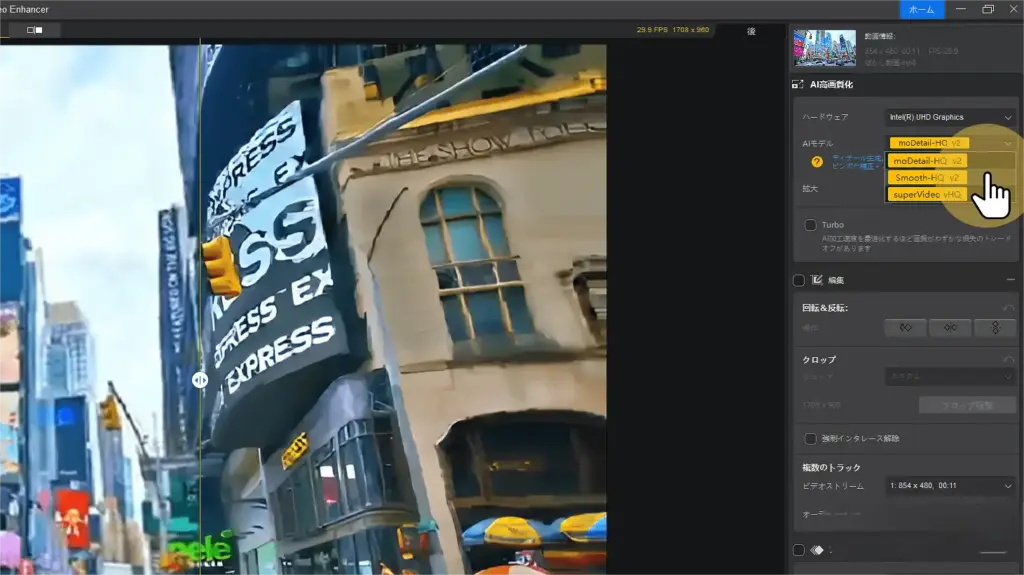Restore down the Enhancer window
Screen dimensions: 1024x575
point(988,9)
